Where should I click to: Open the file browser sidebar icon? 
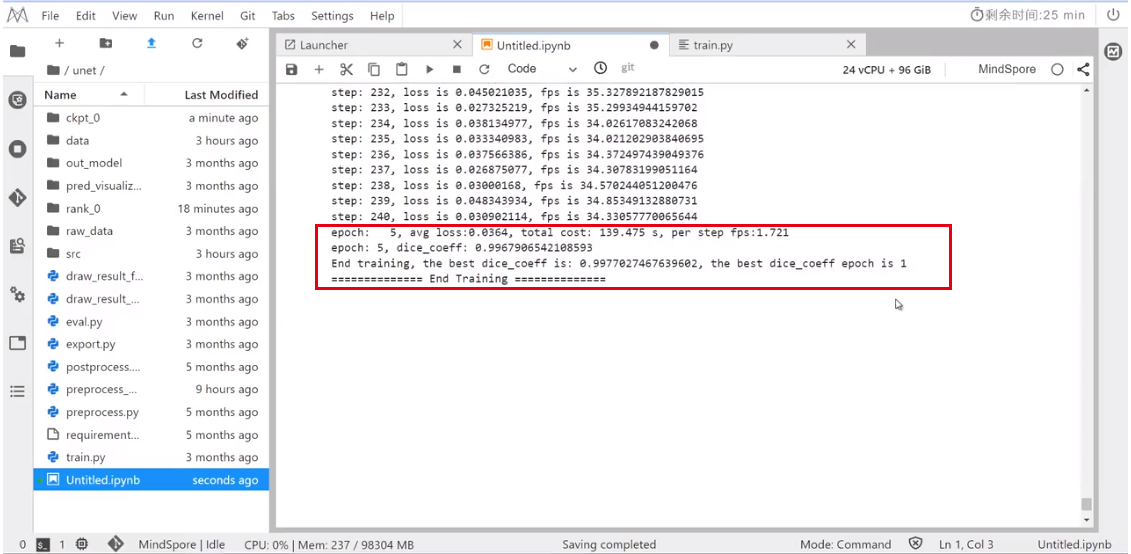(x=17, y=51)
